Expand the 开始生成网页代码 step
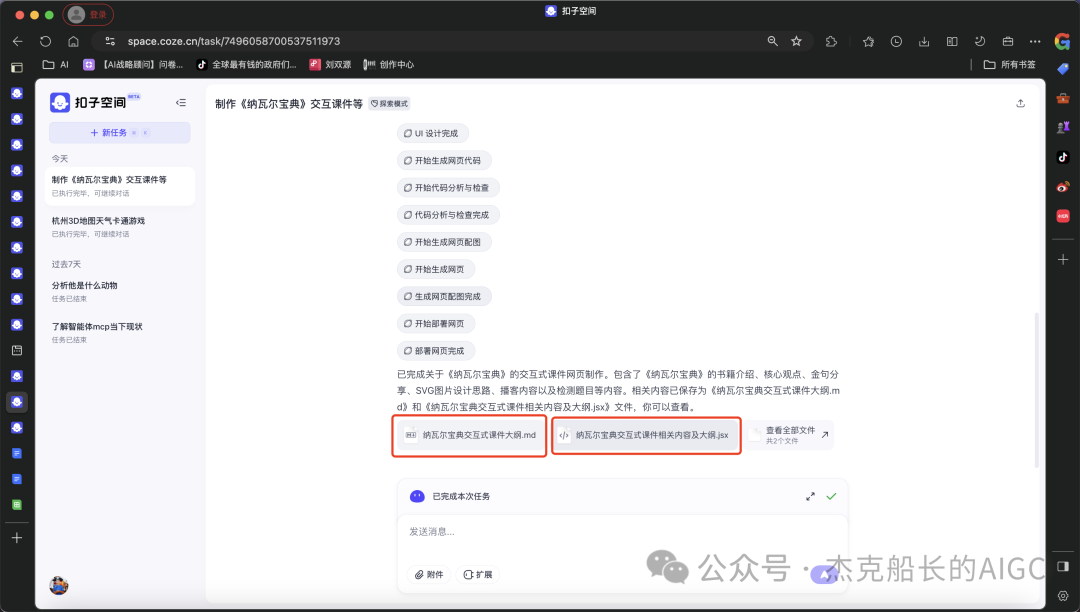 444,160
